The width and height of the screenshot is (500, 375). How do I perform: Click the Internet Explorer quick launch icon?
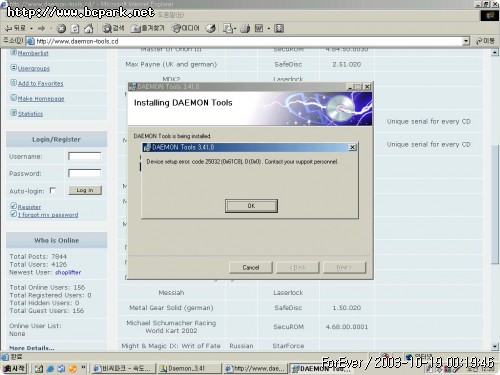coord(50,369)
